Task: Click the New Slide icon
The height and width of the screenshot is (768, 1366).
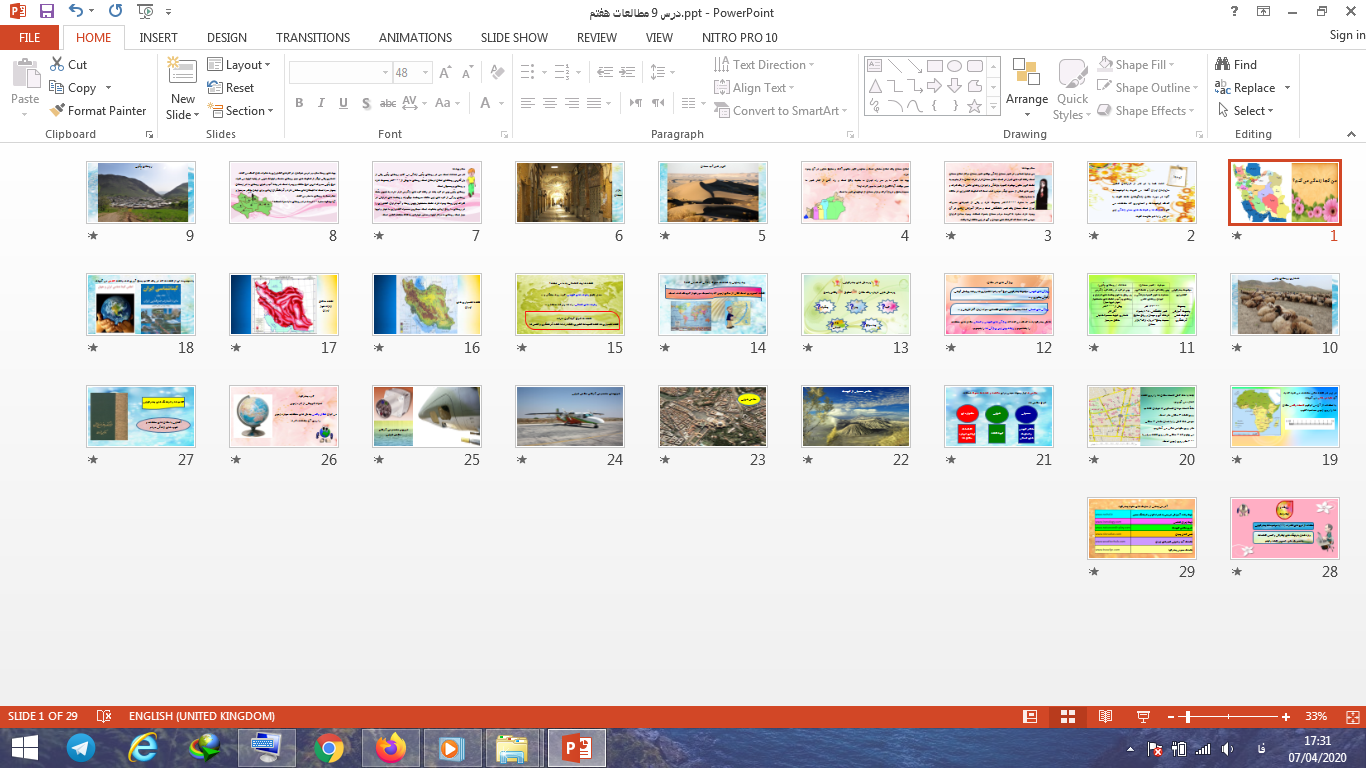Action: tap(182, 75)
